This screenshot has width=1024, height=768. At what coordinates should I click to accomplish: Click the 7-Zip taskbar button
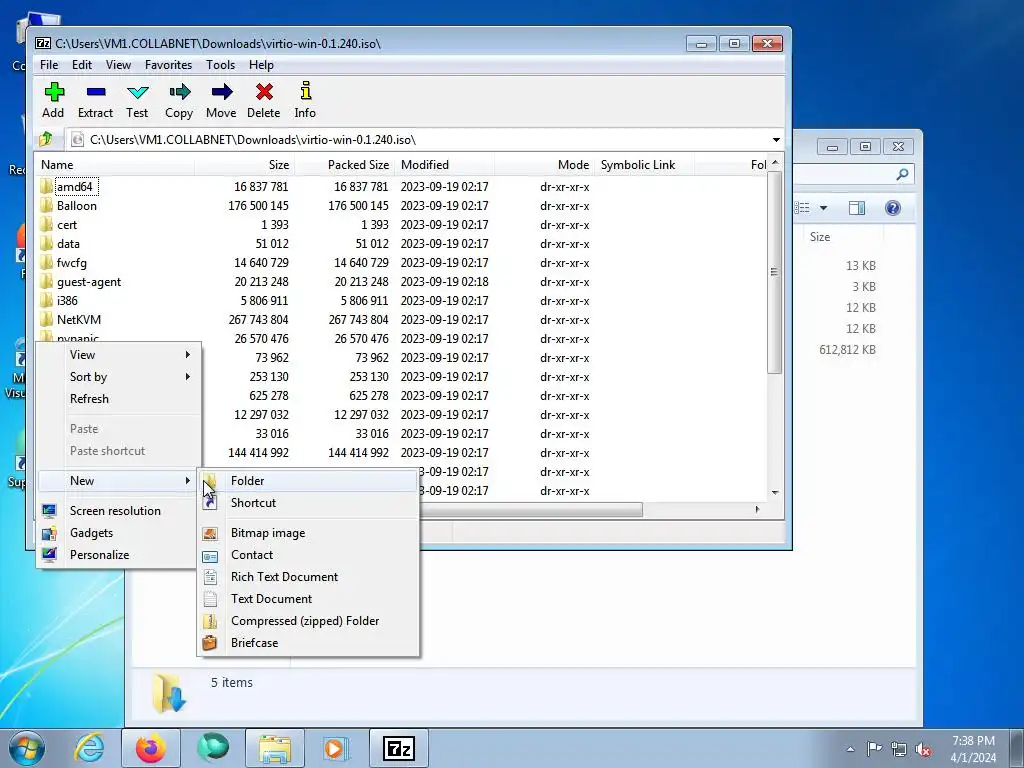pyautogui.click(x=398, y=748)
